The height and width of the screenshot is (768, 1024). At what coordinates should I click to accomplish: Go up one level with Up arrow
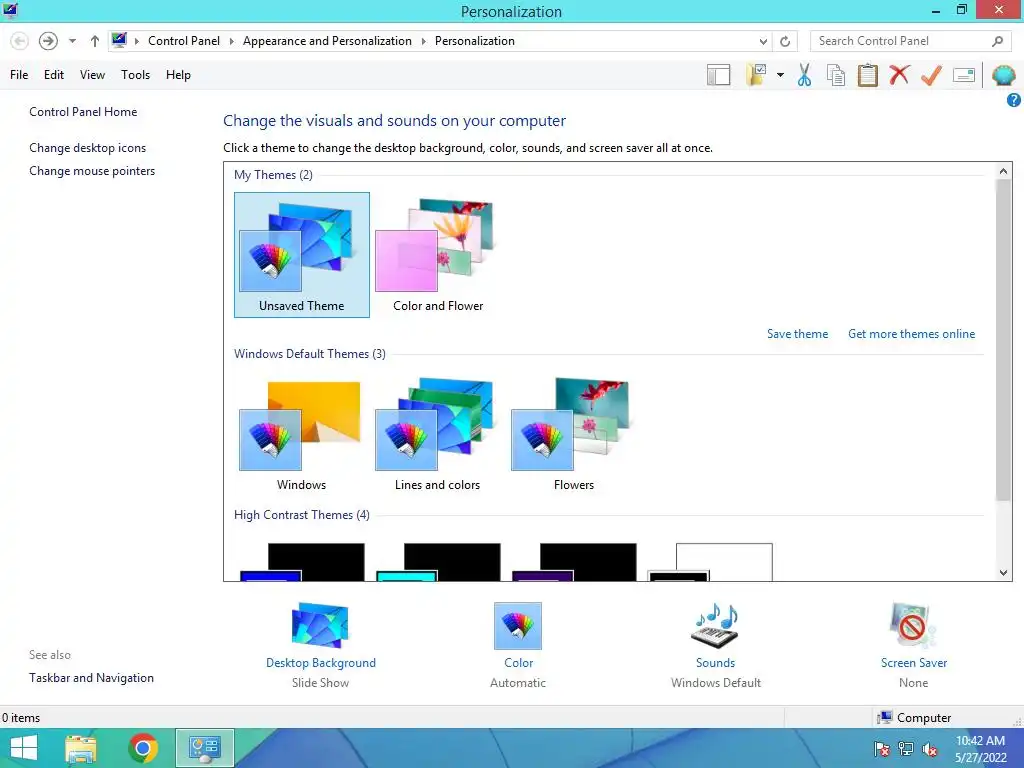[x=95, y=41]
